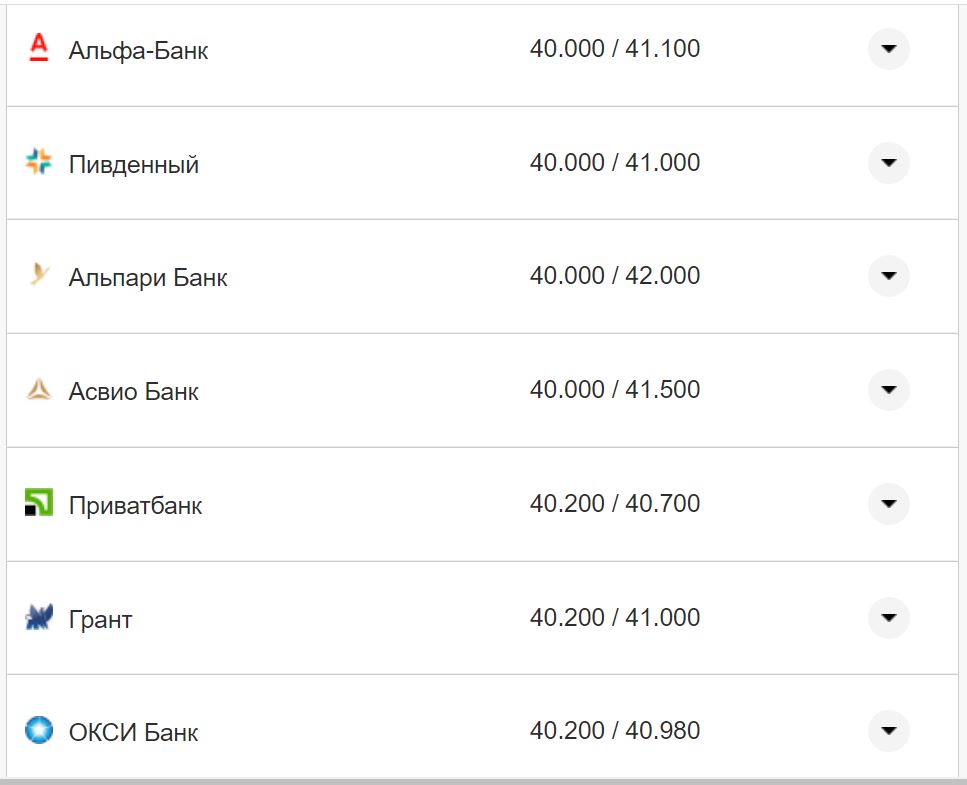Screen dimensions: 967x785
Task: Open the ОКСИ Банк dropdown arrow
Action: [x=888, y=731]
